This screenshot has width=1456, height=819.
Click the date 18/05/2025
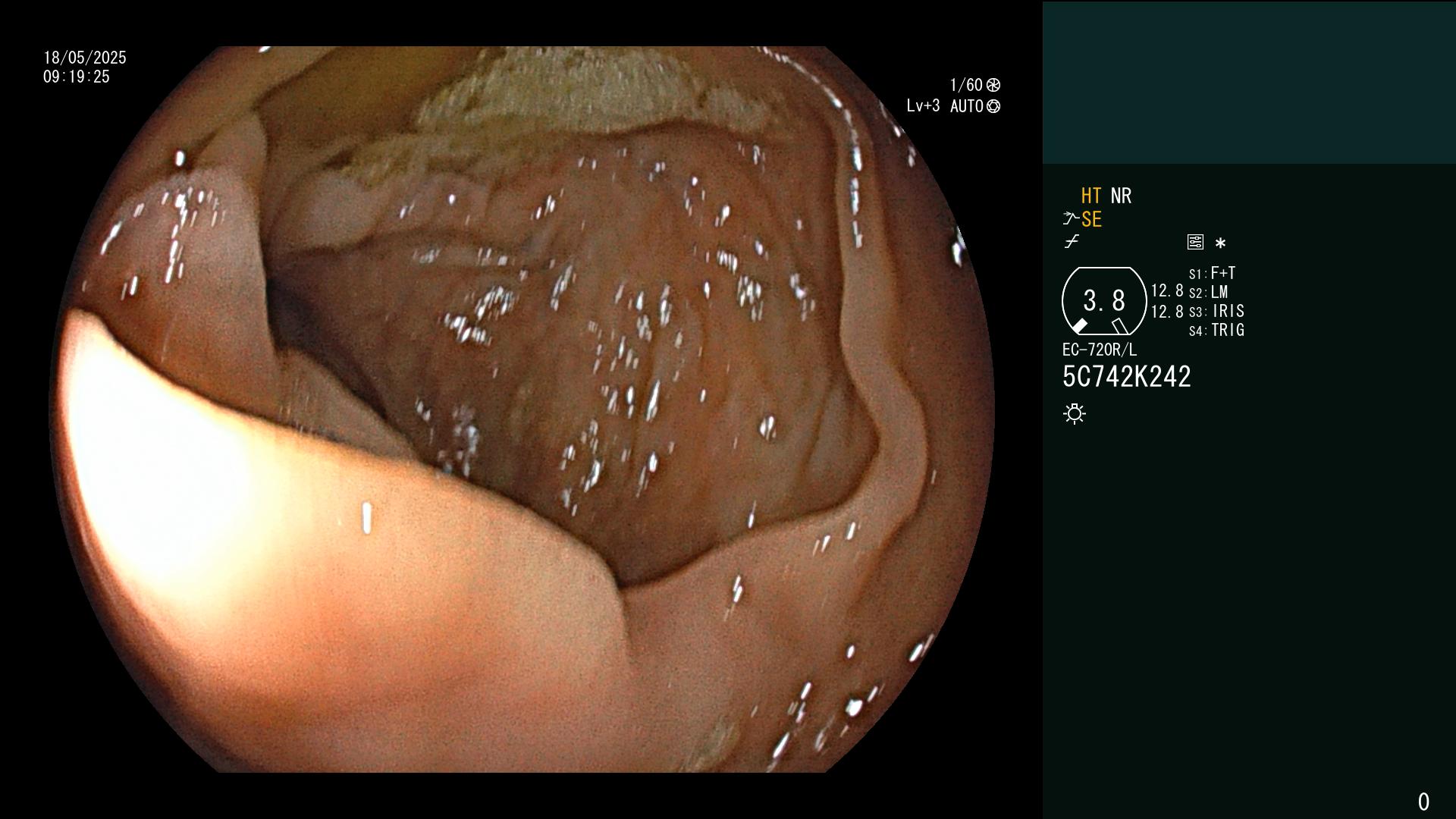coord(85,58)
